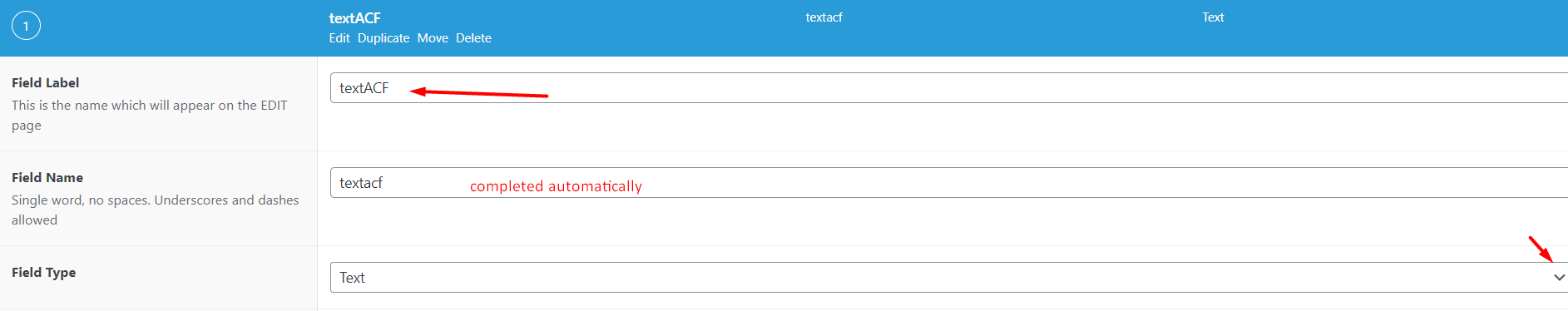
Task: Focus the Field Label input containing textACF
Action: [x=949, y=88]
